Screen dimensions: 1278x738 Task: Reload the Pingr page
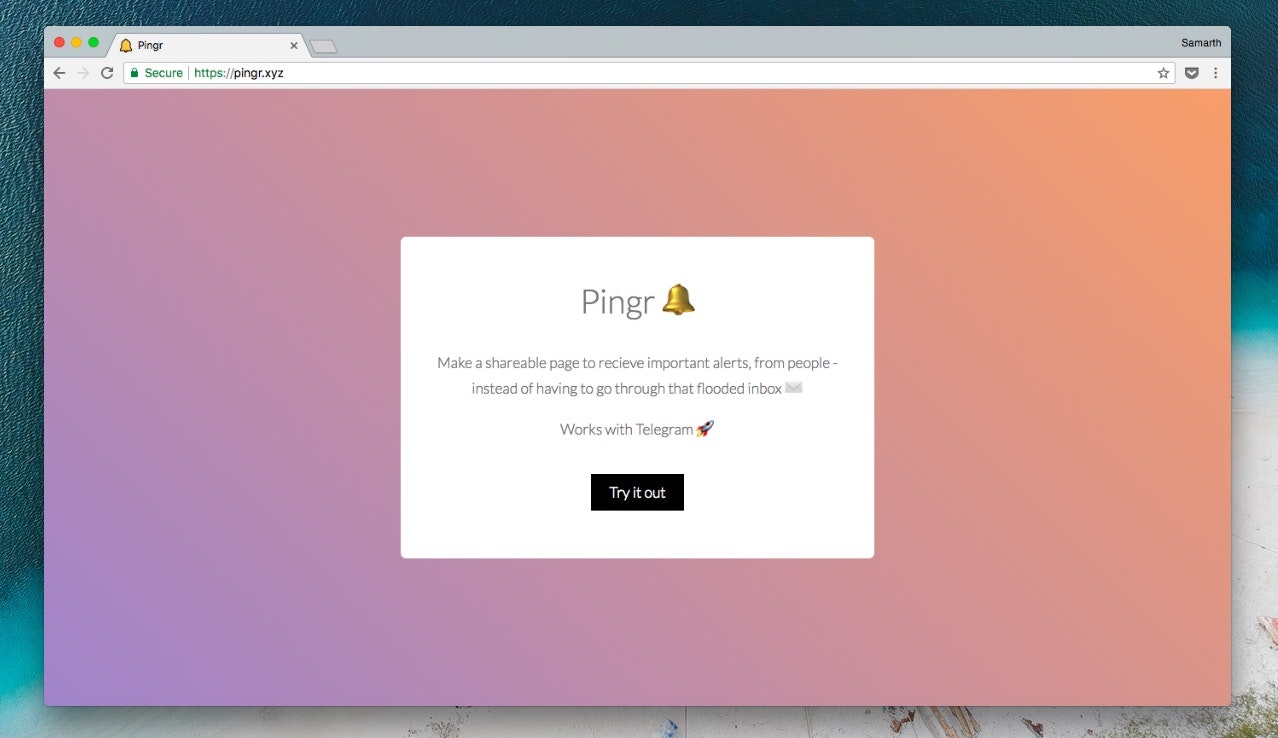coord(107,72)
